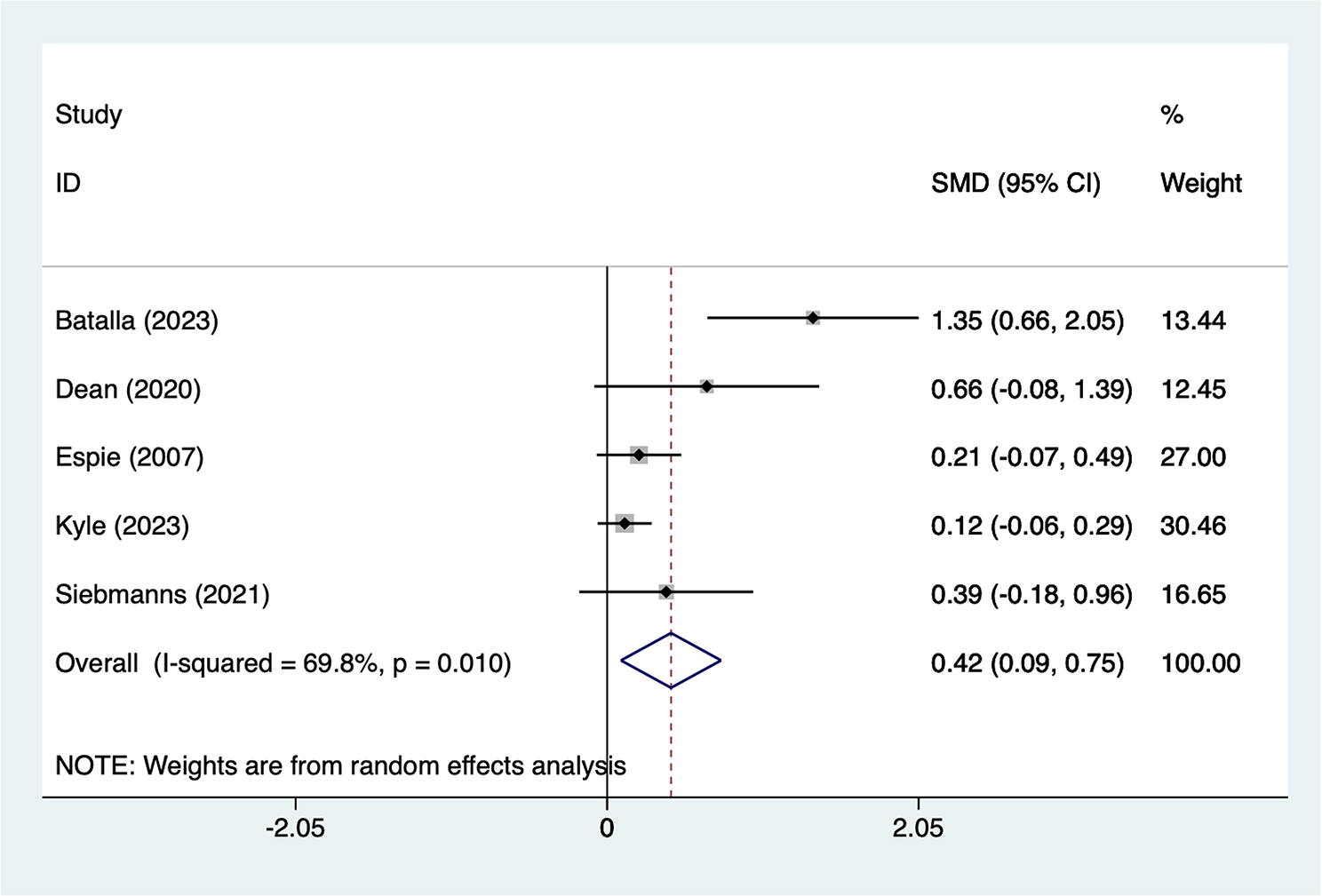Click the random effects analysis note
1322x896 pixels.
[x=340, y=765]
